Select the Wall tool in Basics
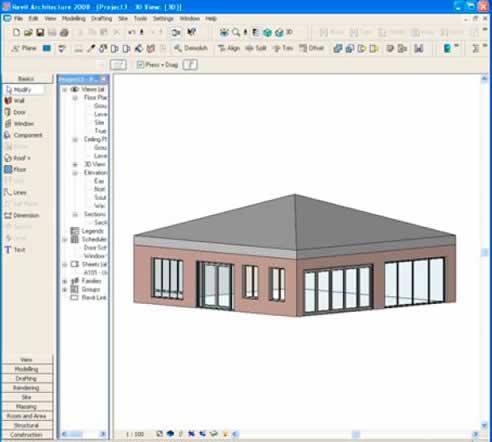This screenshot has width=492, height=442. point(14,101)
